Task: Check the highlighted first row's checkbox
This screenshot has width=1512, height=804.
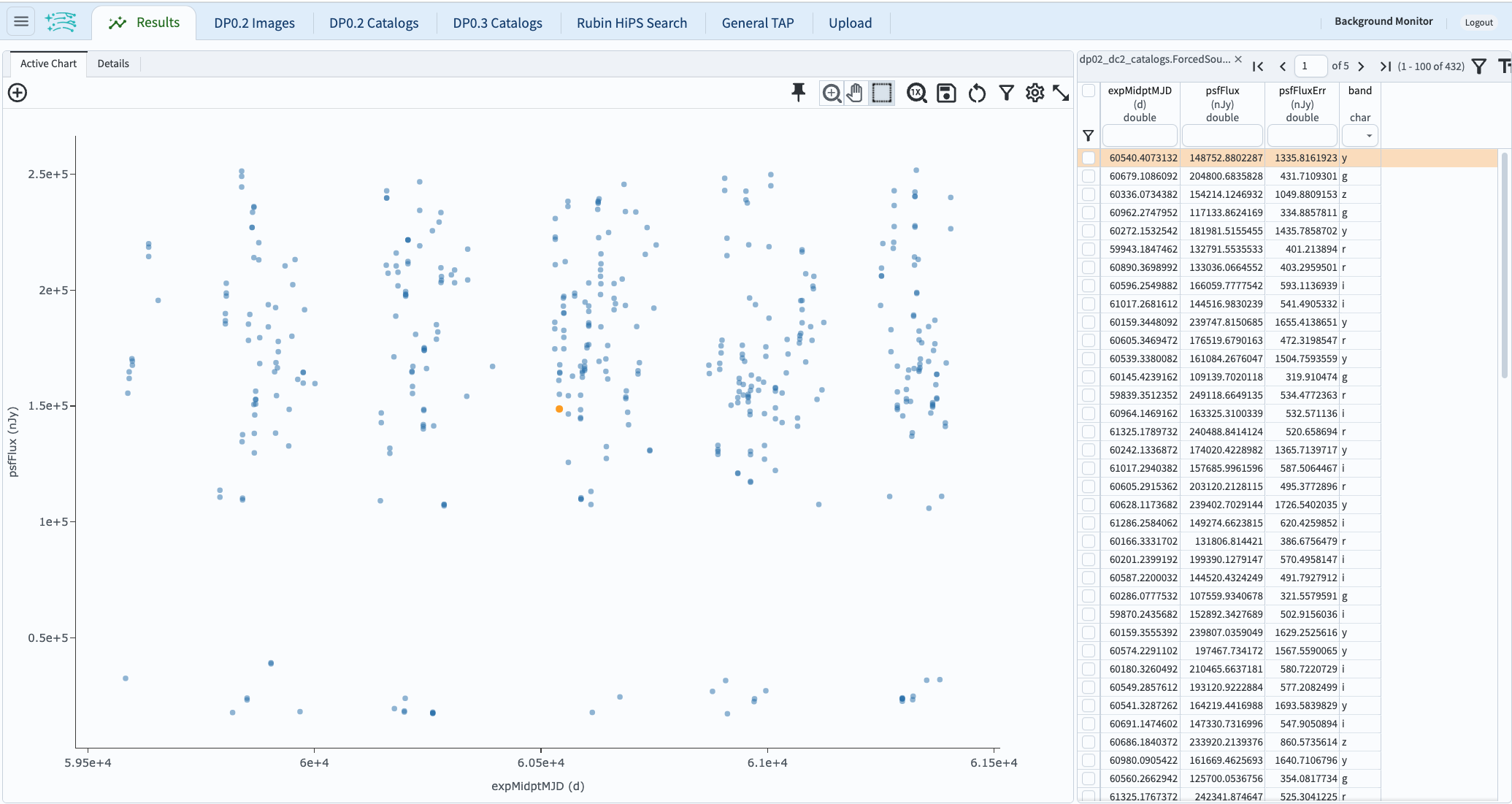Action: pyautogui.click(x=1090, y=158)
